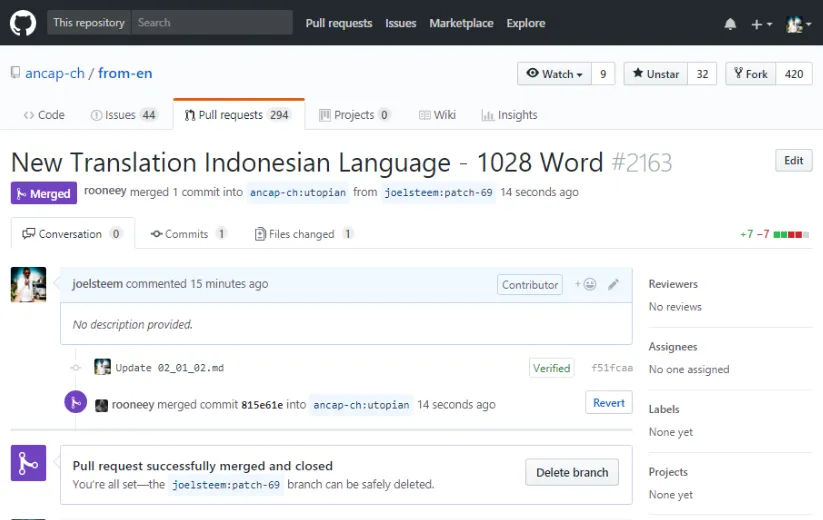Click the +7 −7 diff count text

click(755, 234)
